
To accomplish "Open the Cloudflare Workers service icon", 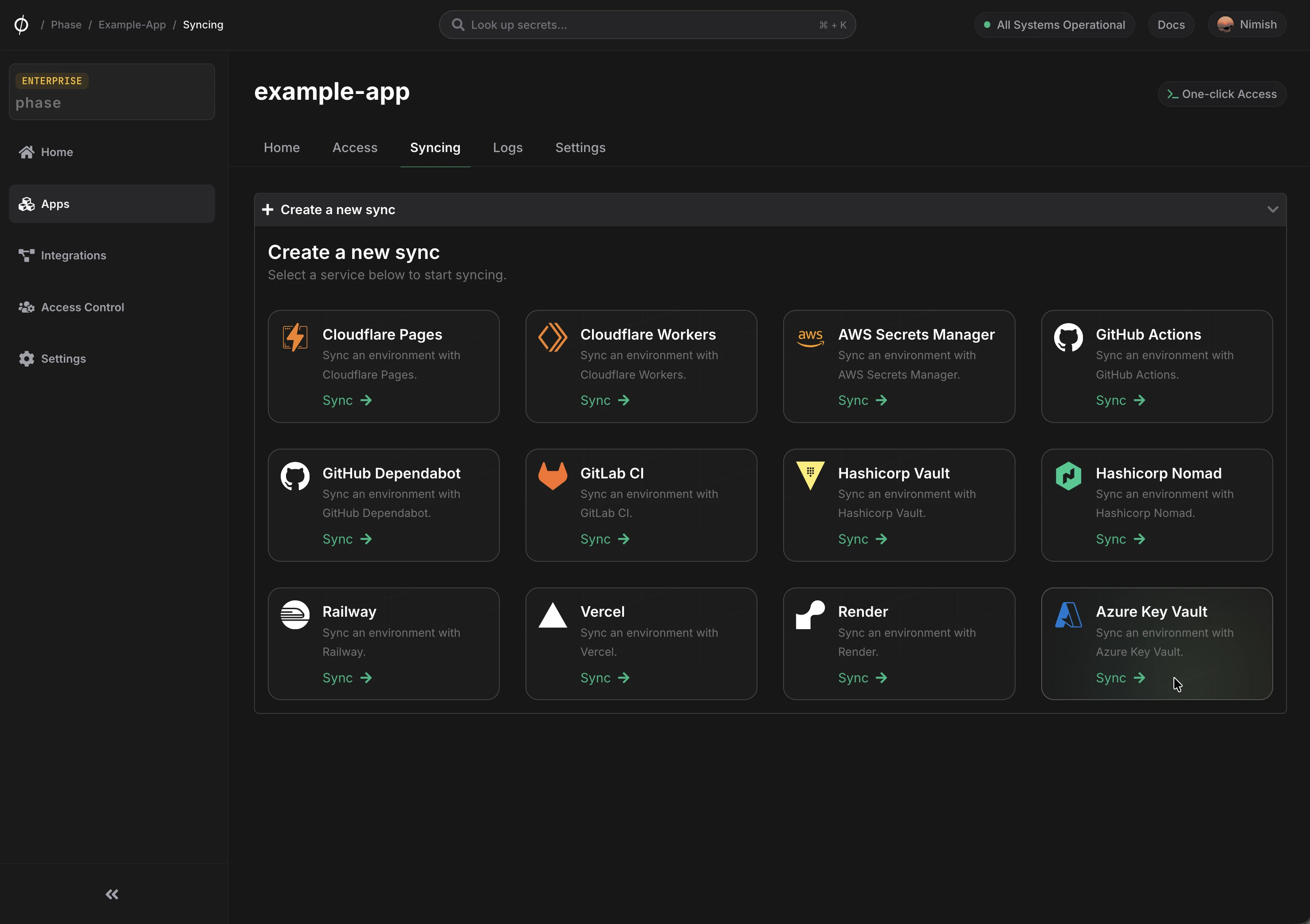I will [552, 337].
